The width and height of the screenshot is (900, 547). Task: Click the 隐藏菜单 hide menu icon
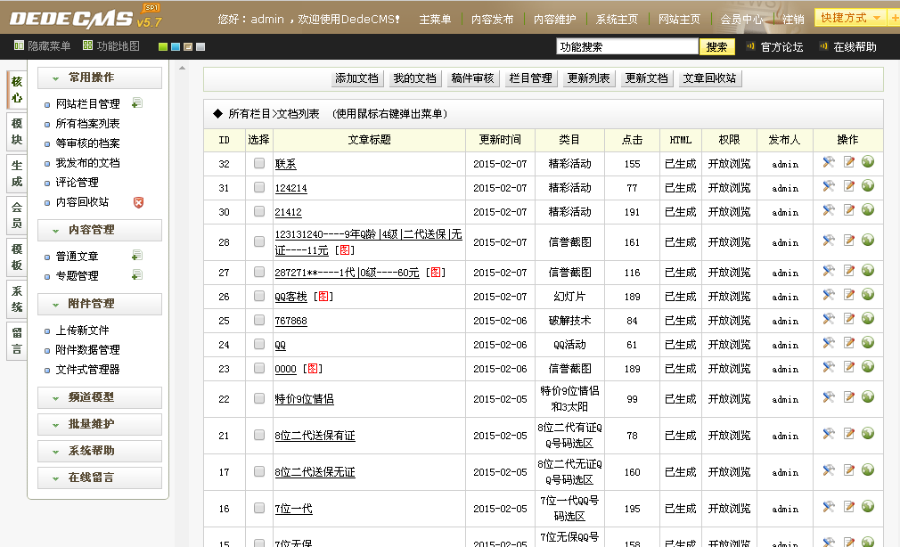18,46
